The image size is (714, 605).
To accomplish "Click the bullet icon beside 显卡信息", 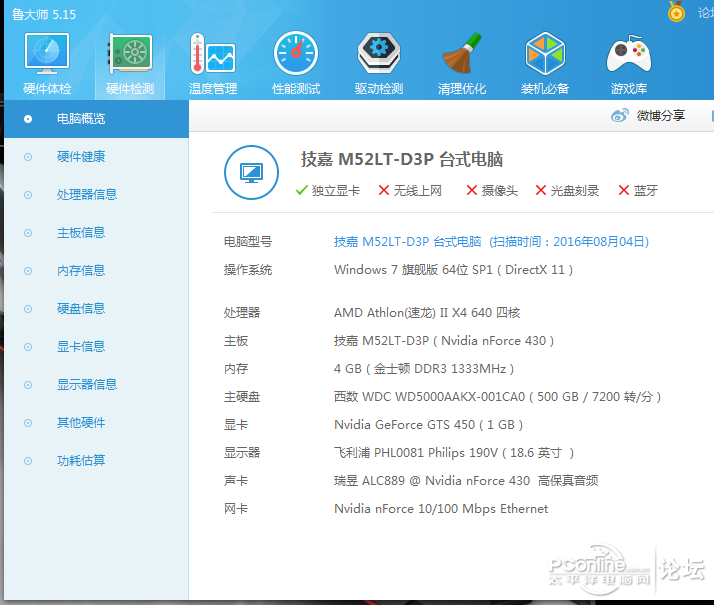I will (x=28, y=347).
